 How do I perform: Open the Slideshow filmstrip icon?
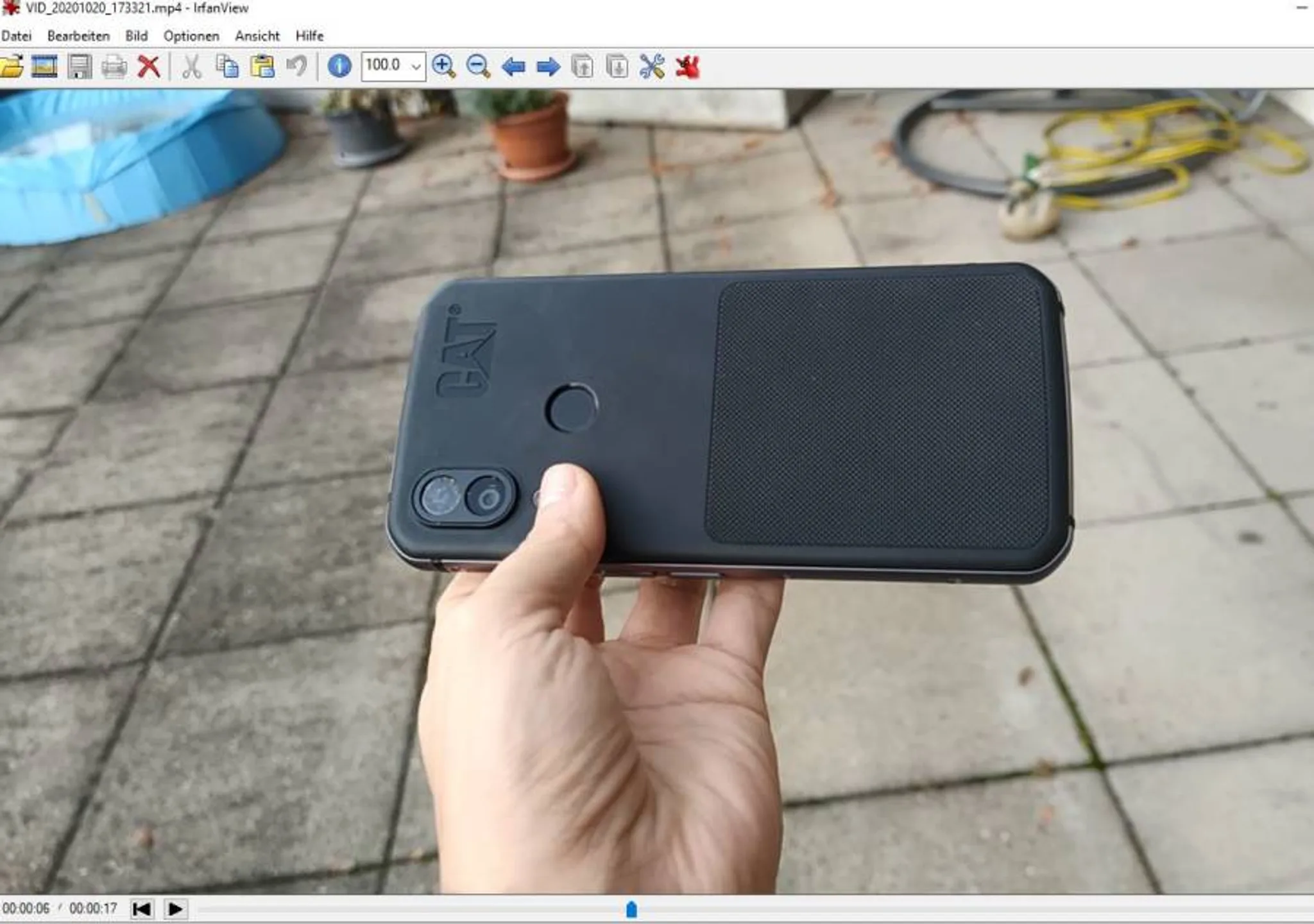click(x=44, y=66)
